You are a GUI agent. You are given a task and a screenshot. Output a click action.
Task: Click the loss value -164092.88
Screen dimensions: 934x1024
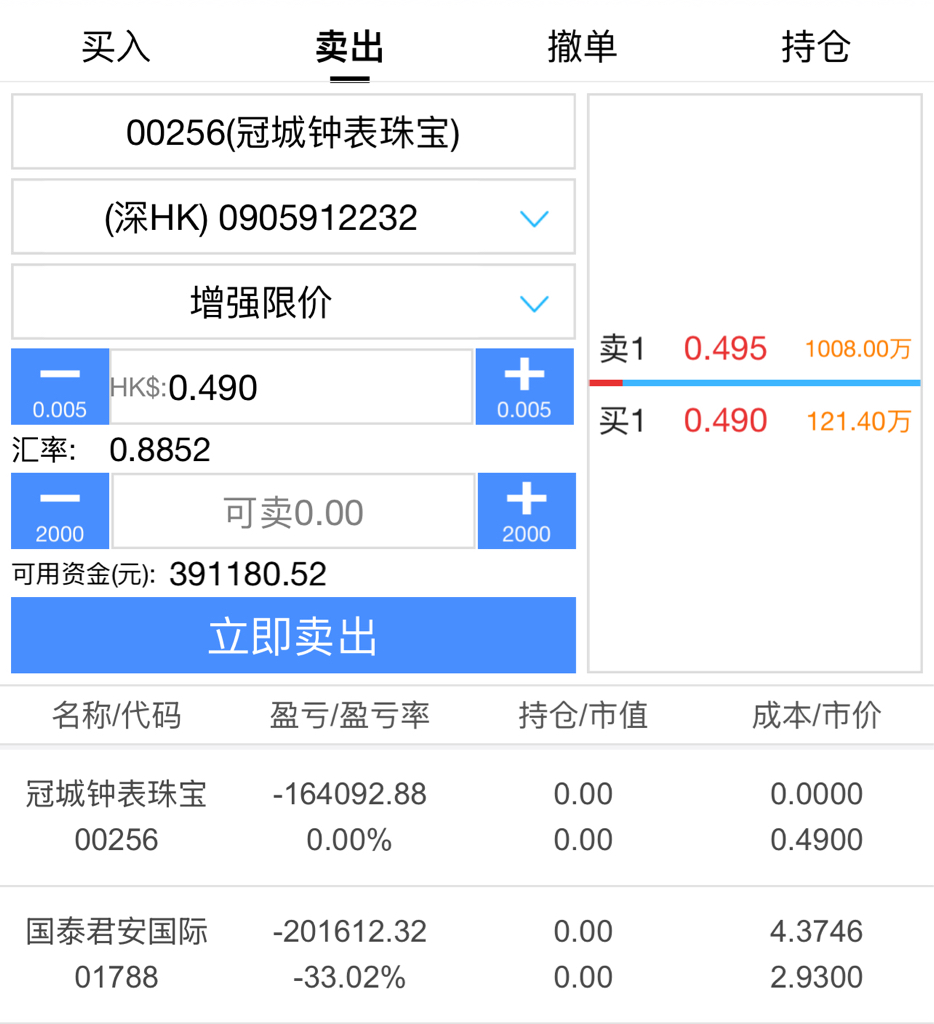349,794
